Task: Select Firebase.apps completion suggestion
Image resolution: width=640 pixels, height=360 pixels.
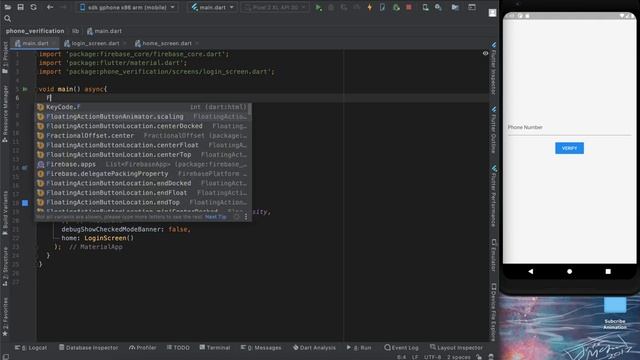Action: [143, 164]
